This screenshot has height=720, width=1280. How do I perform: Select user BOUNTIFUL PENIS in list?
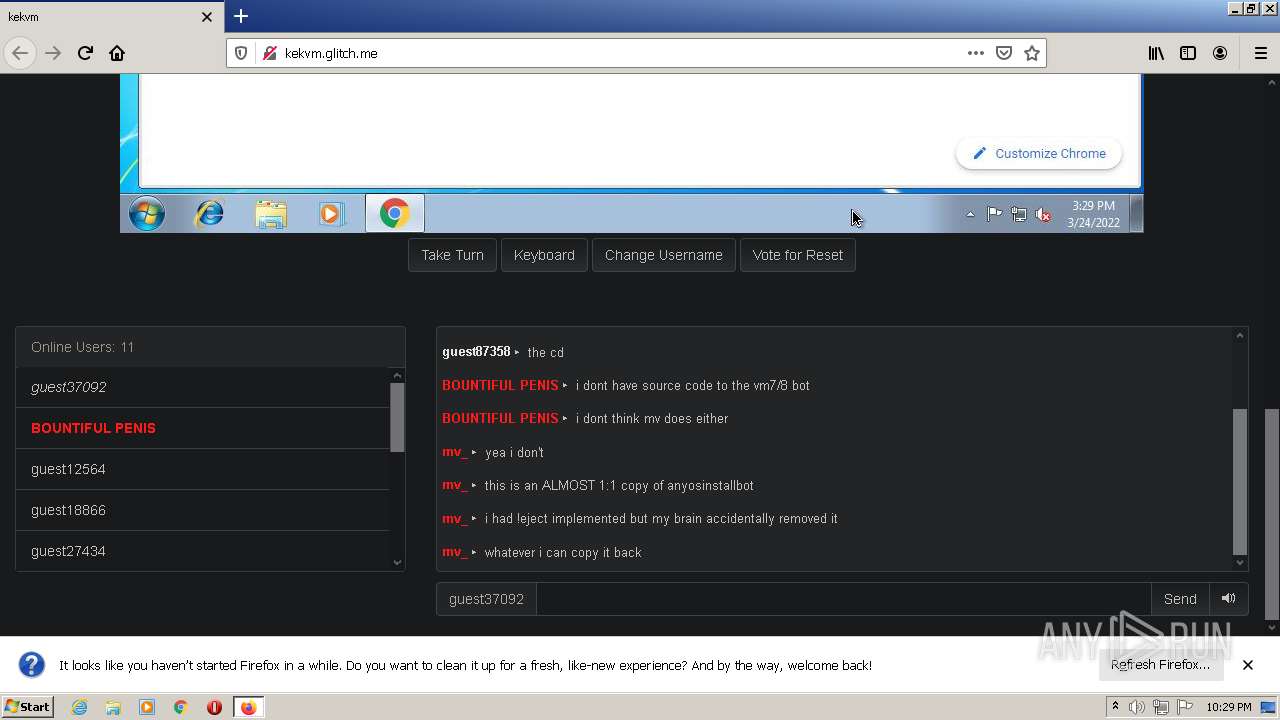202,428
